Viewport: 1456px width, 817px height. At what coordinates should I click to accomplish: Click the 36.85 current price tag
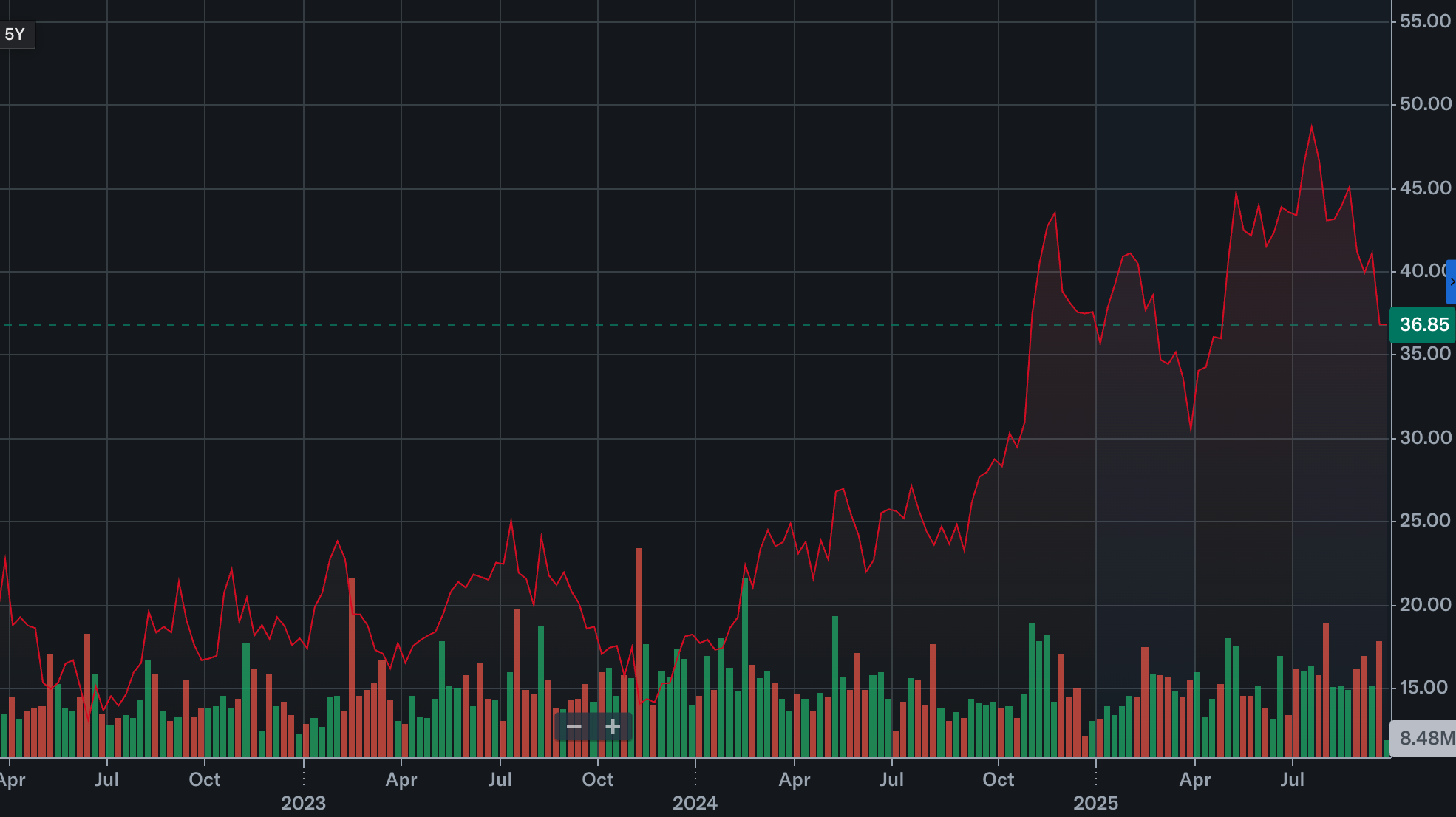point(1423,325)
